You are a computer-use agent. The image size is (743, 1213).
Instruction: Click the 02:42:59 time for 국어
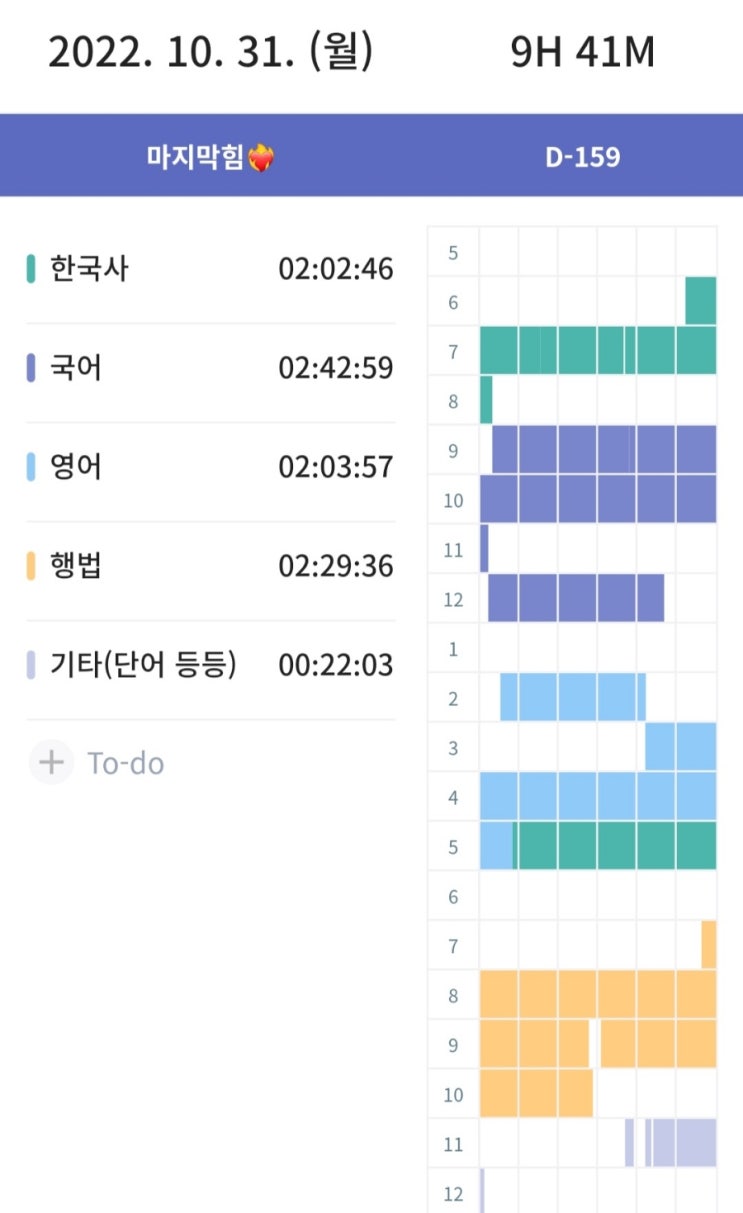tap(336, 368)
